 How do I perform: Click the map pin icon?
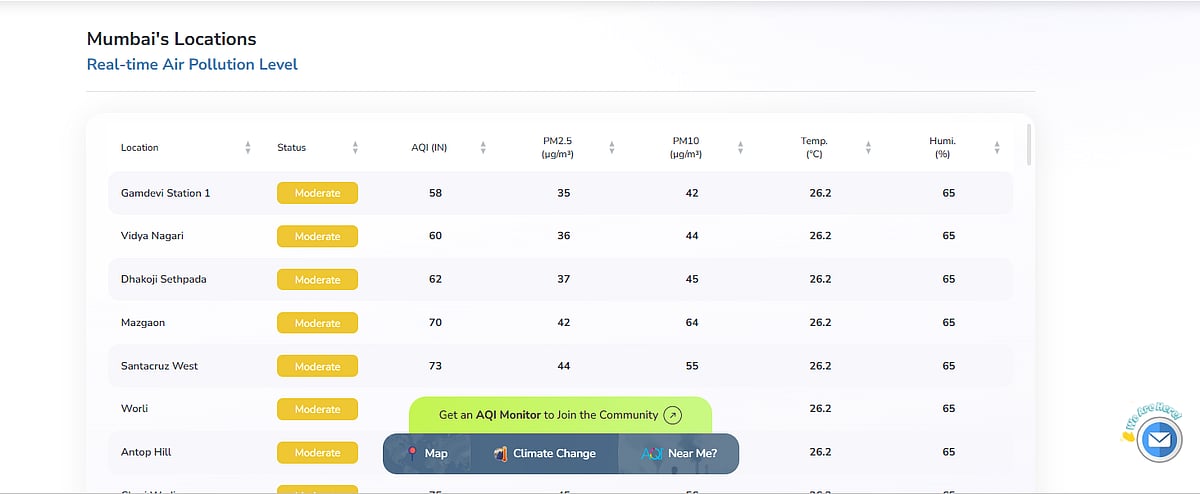click(x=411, y=453)
